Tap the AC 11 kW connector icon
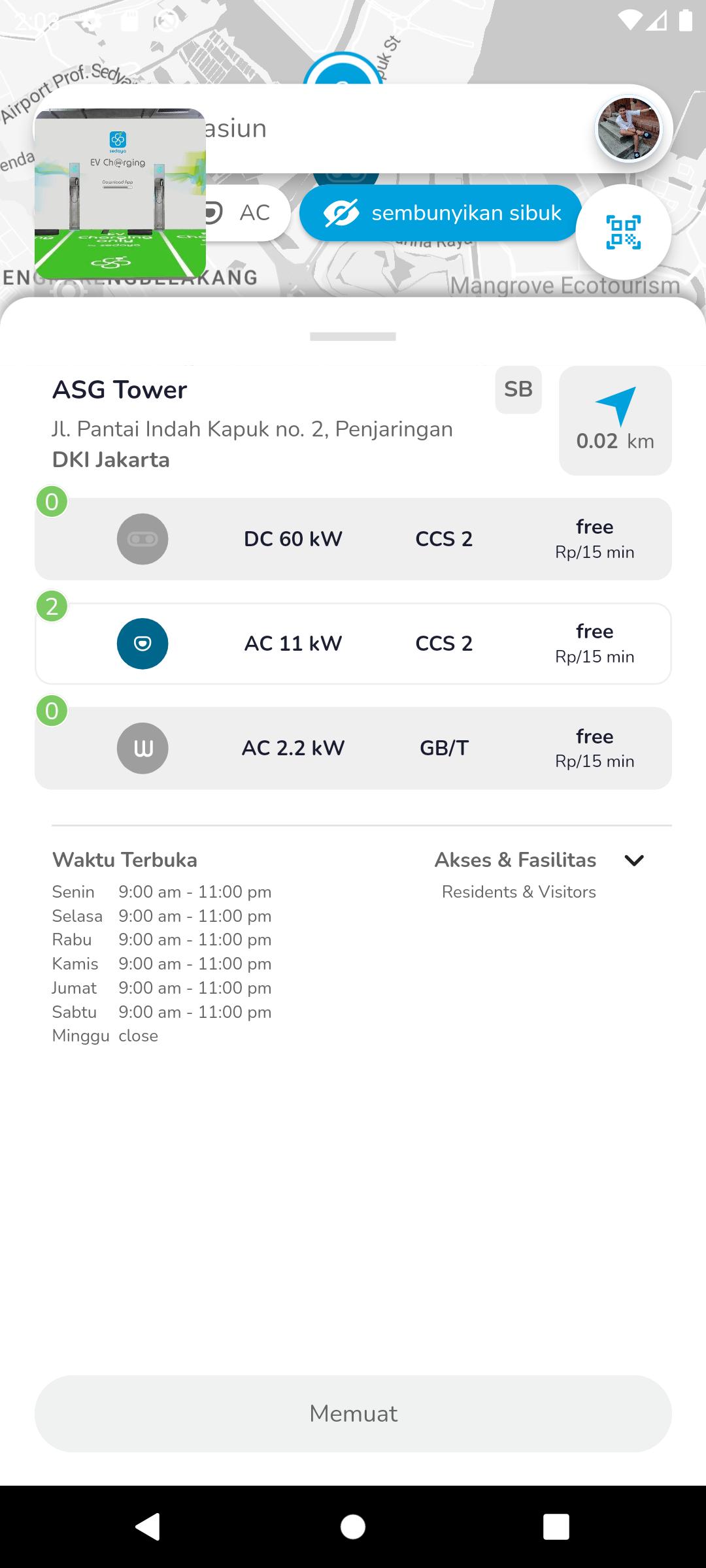Image resolution: width=706 pixels, height=1568 pixels. [143, 644]
